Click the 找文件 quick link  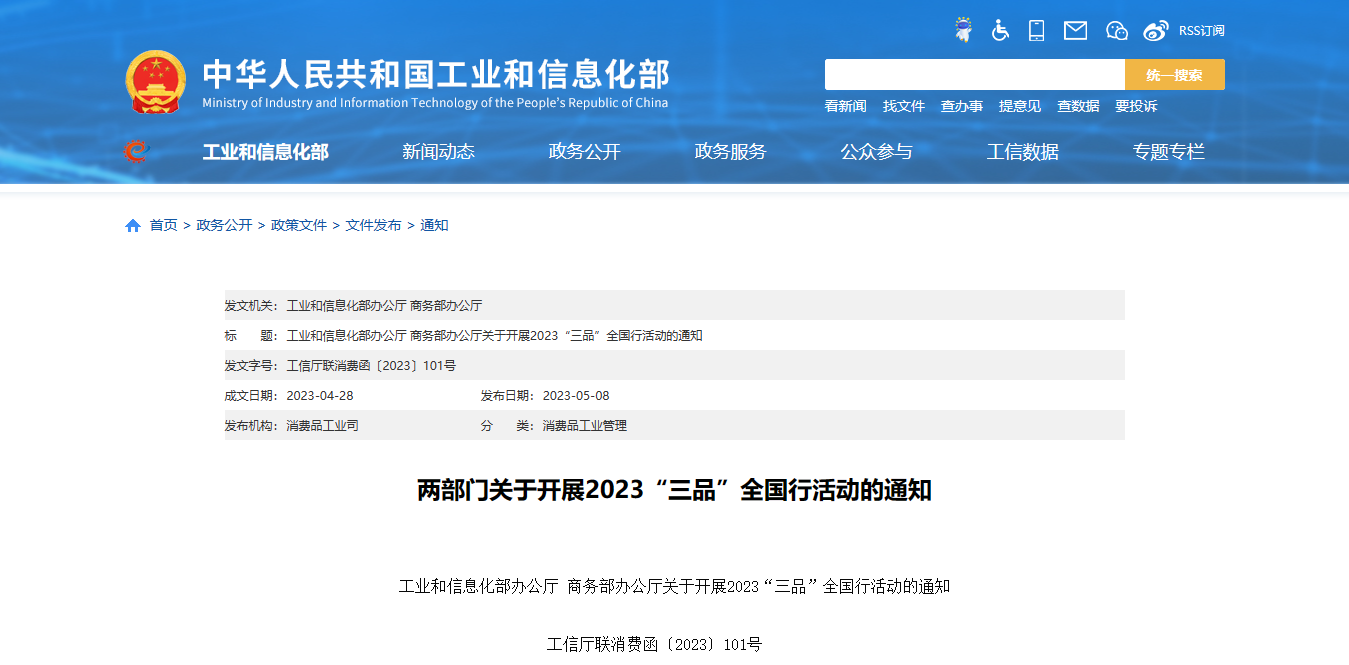pyautogui.click(x=903, y=106)
